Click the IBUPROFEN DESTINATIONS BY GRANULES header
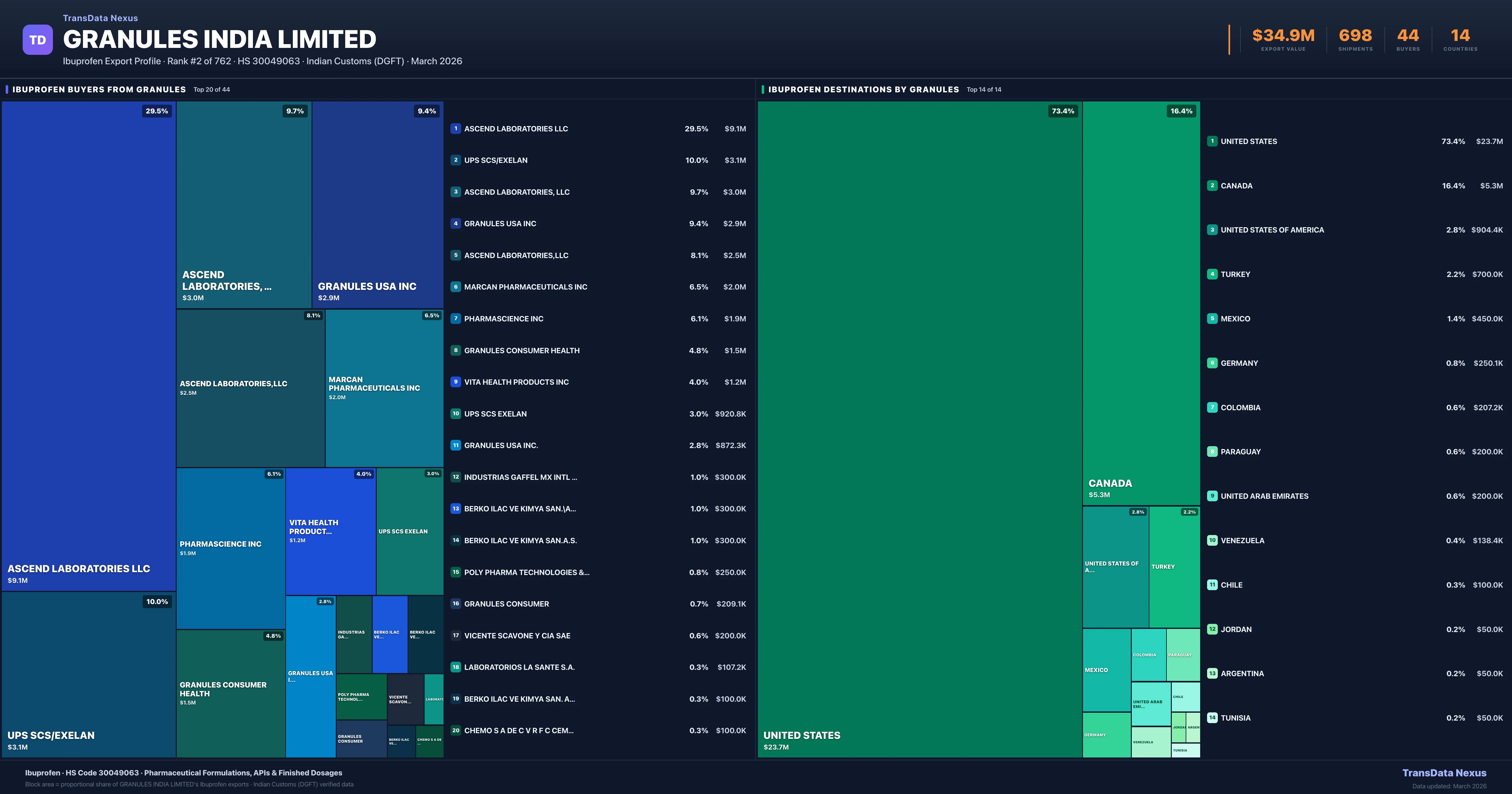1512x794 pixels. (863, 89)
